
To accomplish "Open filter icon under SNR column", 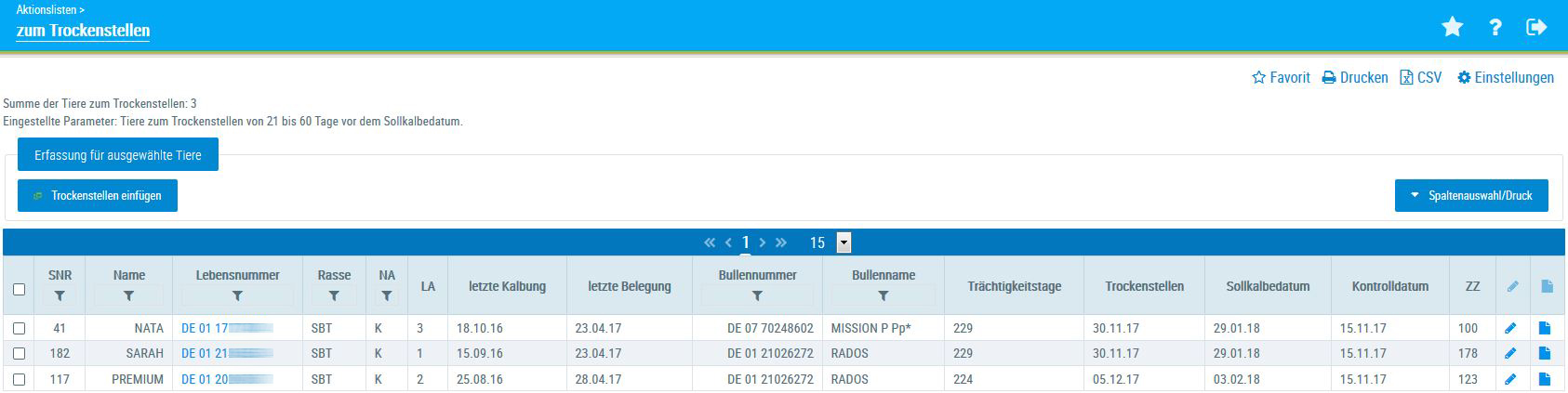I will (x=60, y=296).
